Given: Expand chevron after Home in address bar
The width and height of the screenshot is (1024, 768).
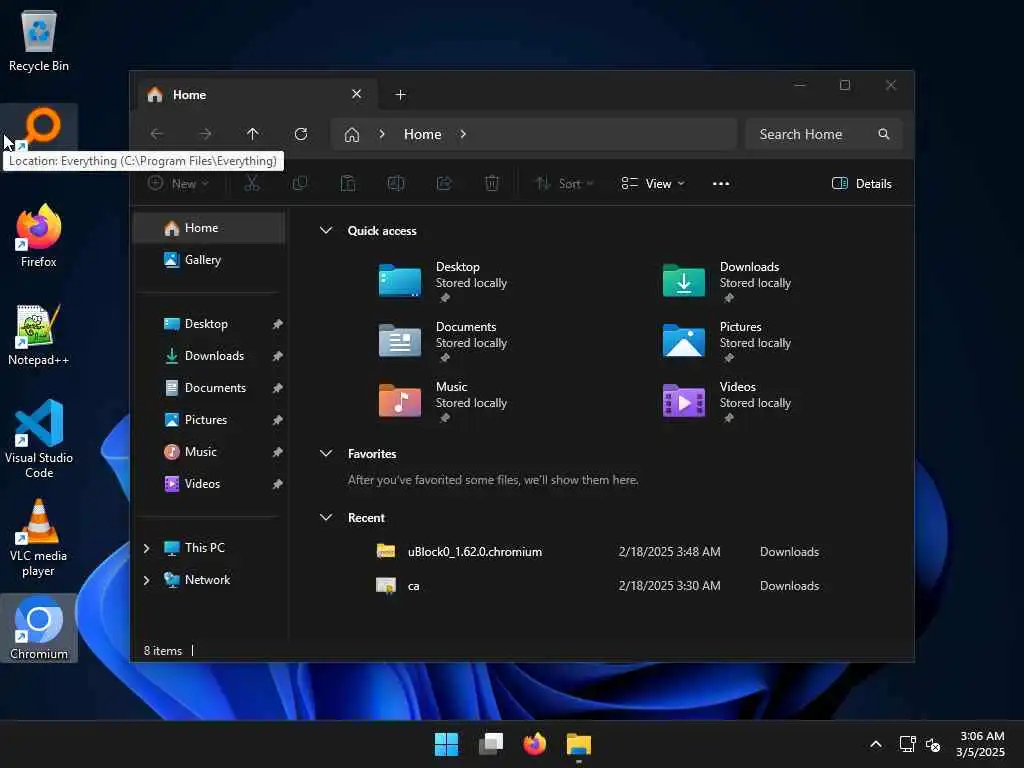Looking at the screenshot, I should point(463,134).
